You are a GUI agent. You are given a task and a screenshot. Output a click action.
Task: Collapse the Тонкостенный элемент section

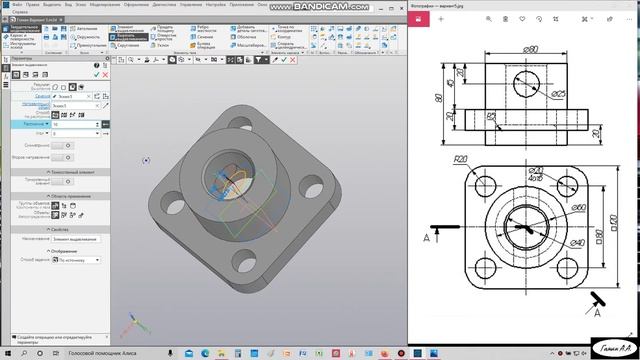click(x=70, y=172)
